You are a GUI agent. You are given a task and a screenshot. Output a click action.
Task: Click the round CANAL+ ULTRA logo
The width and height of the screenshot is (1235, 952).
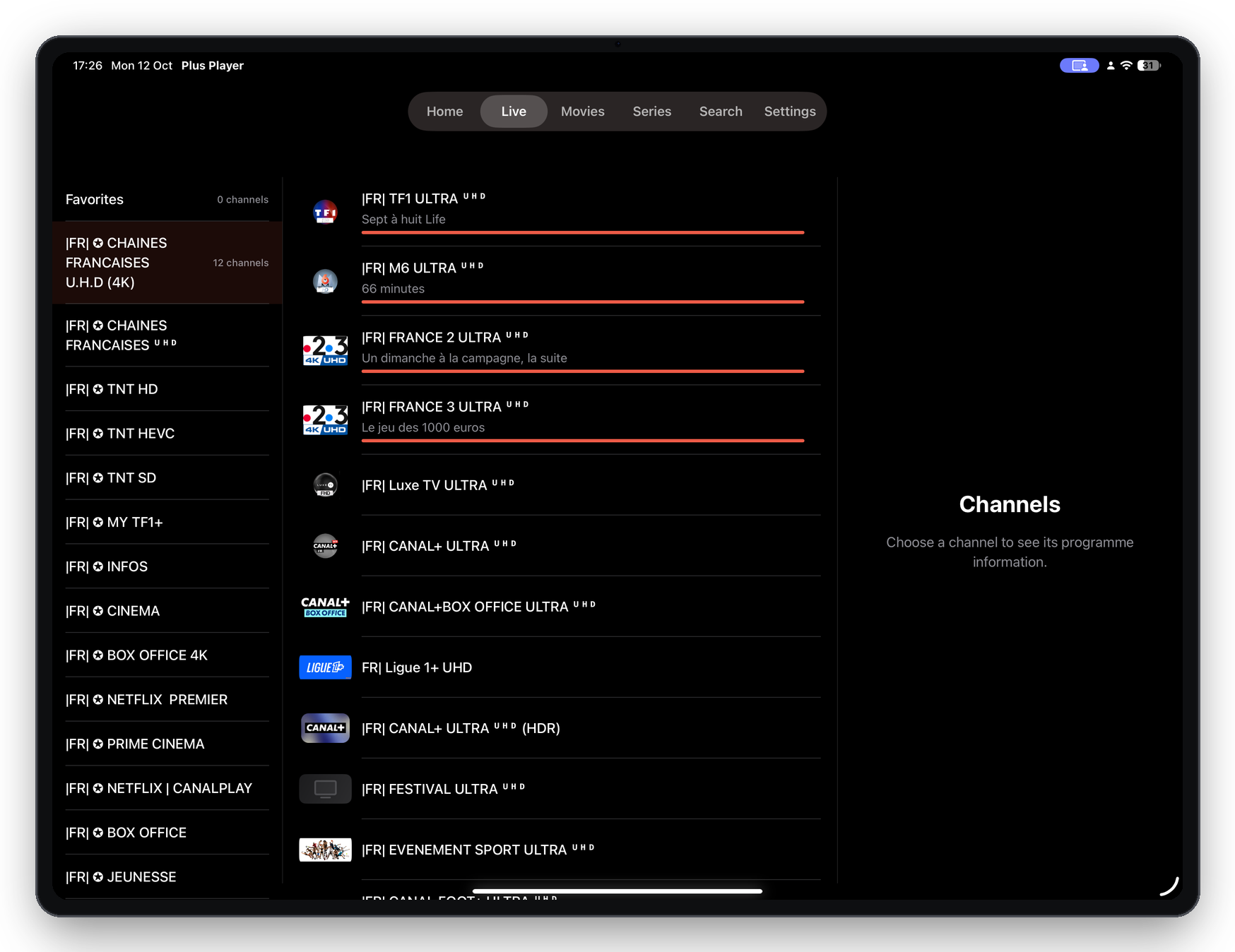tap(325, 546)
